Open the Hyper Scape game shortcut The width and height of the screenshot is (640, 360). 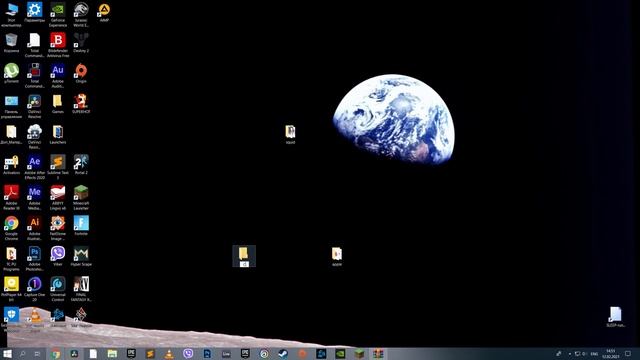click(81, 256)
